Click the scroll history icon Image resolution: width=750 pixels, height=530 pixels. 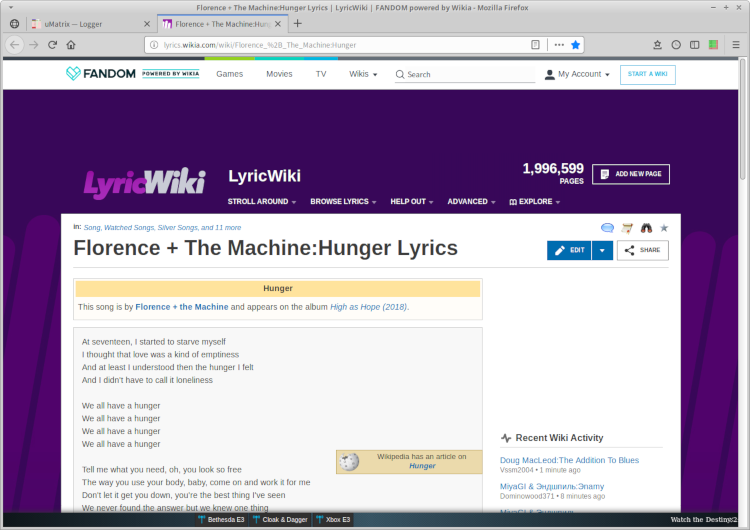click(627, 228)
